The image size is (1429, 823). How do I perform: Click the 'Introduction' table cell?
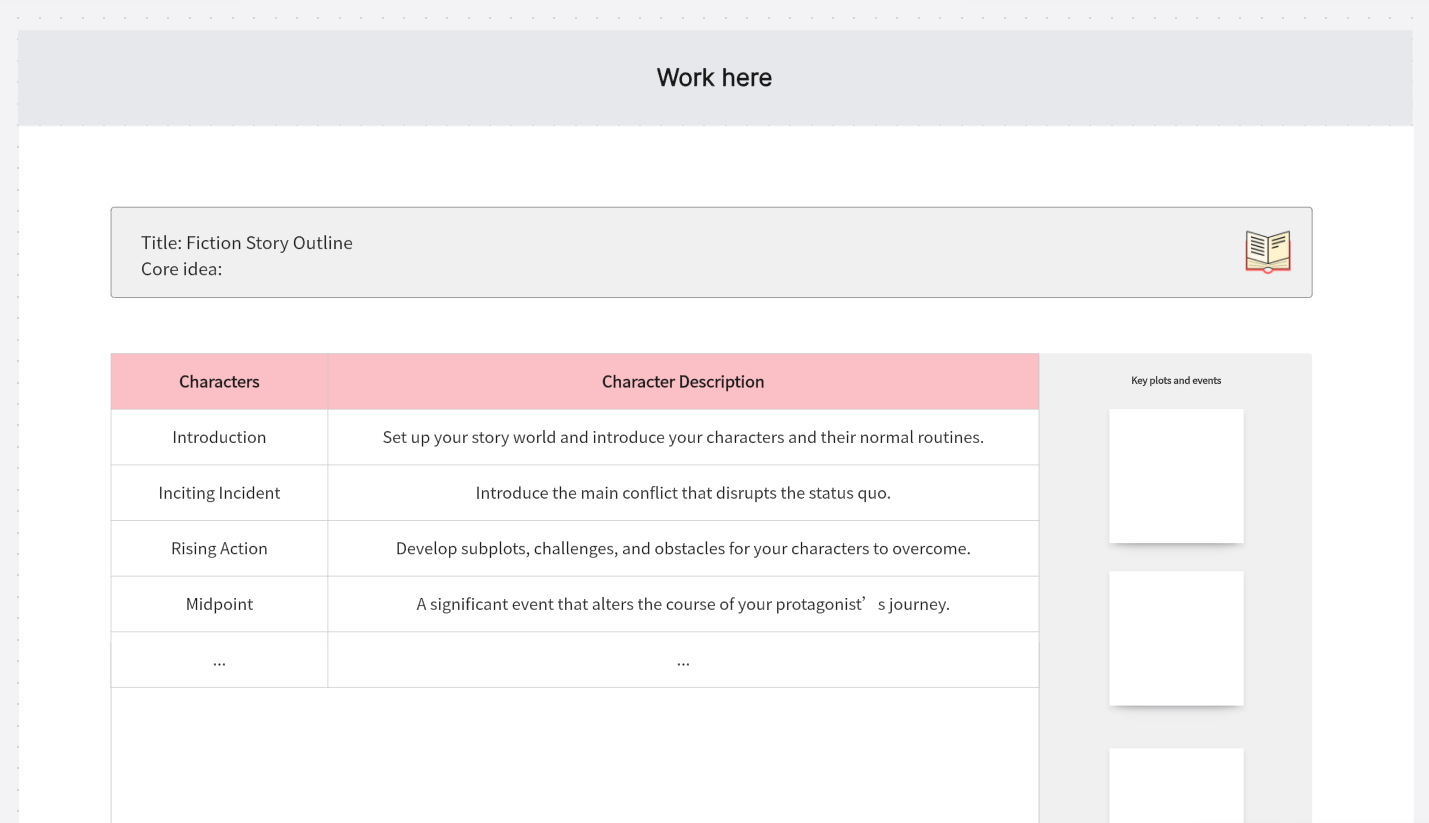tap(219, 437)
